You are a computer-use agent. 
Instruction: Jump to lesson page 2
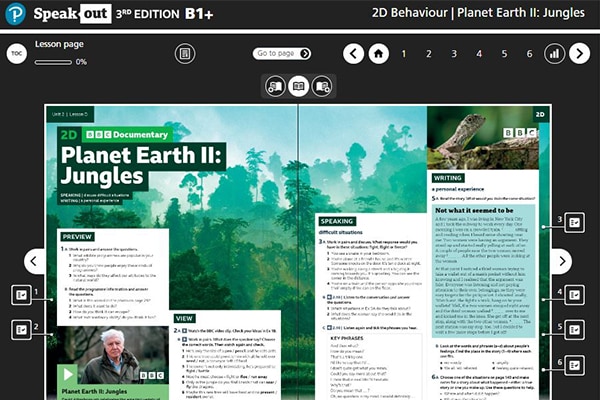tap(429, 54)
